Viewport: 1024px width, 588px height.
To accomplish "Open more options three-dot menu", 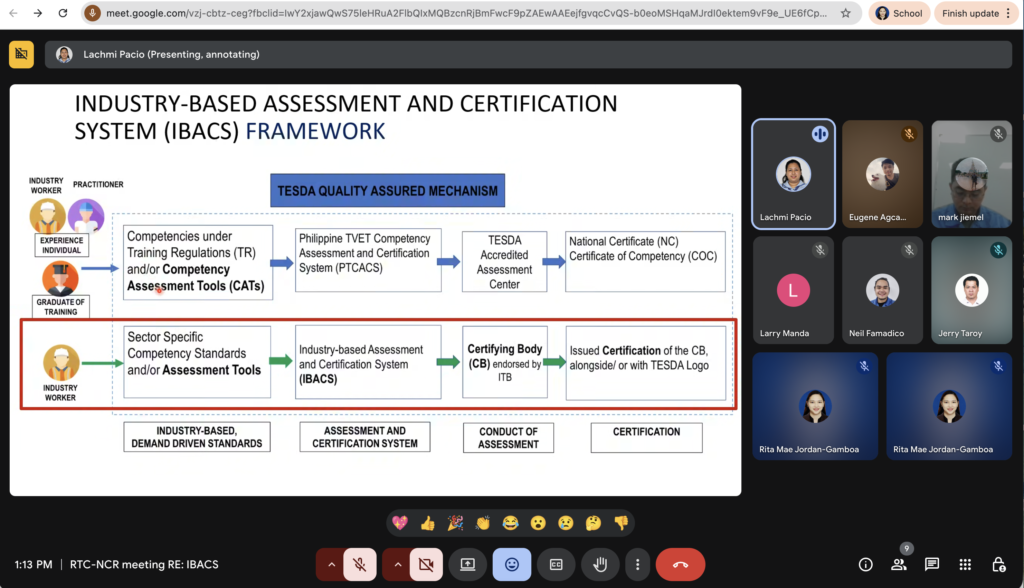I will tap(637, 564).
